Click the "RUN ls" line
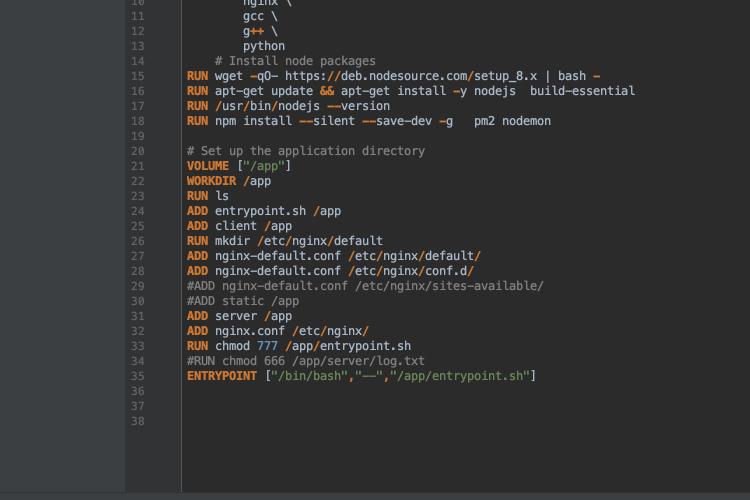Screen dimensions: 750x500 (208, 196)
